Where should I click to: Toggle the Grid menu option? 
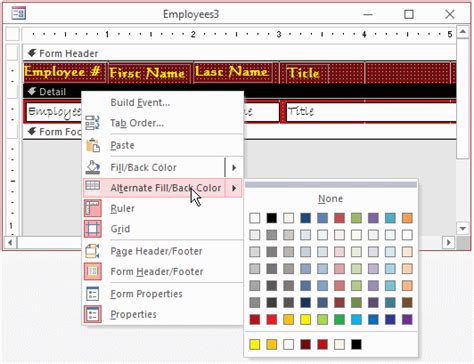pos(163,229)
